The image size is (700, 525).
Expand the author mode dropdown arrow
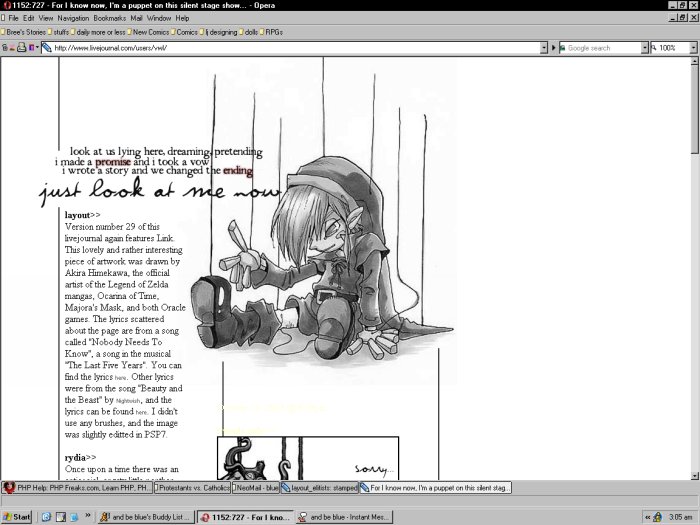tap(37, 48)
